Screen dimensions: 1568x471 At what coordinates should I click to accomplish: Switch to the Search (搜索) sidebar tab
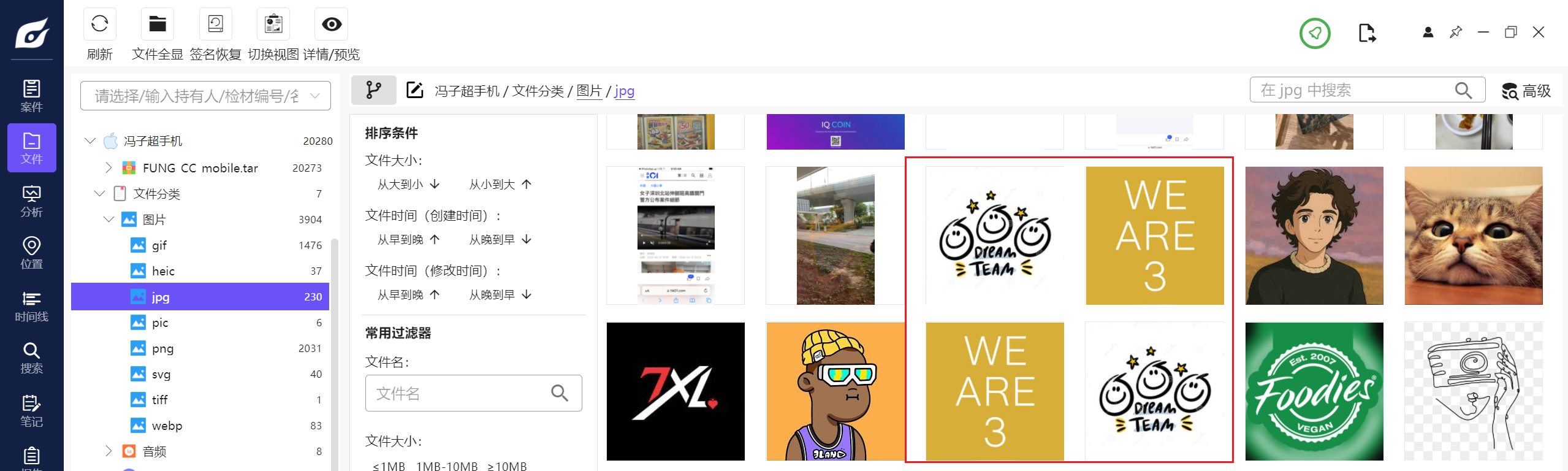[x=31, y=358]
